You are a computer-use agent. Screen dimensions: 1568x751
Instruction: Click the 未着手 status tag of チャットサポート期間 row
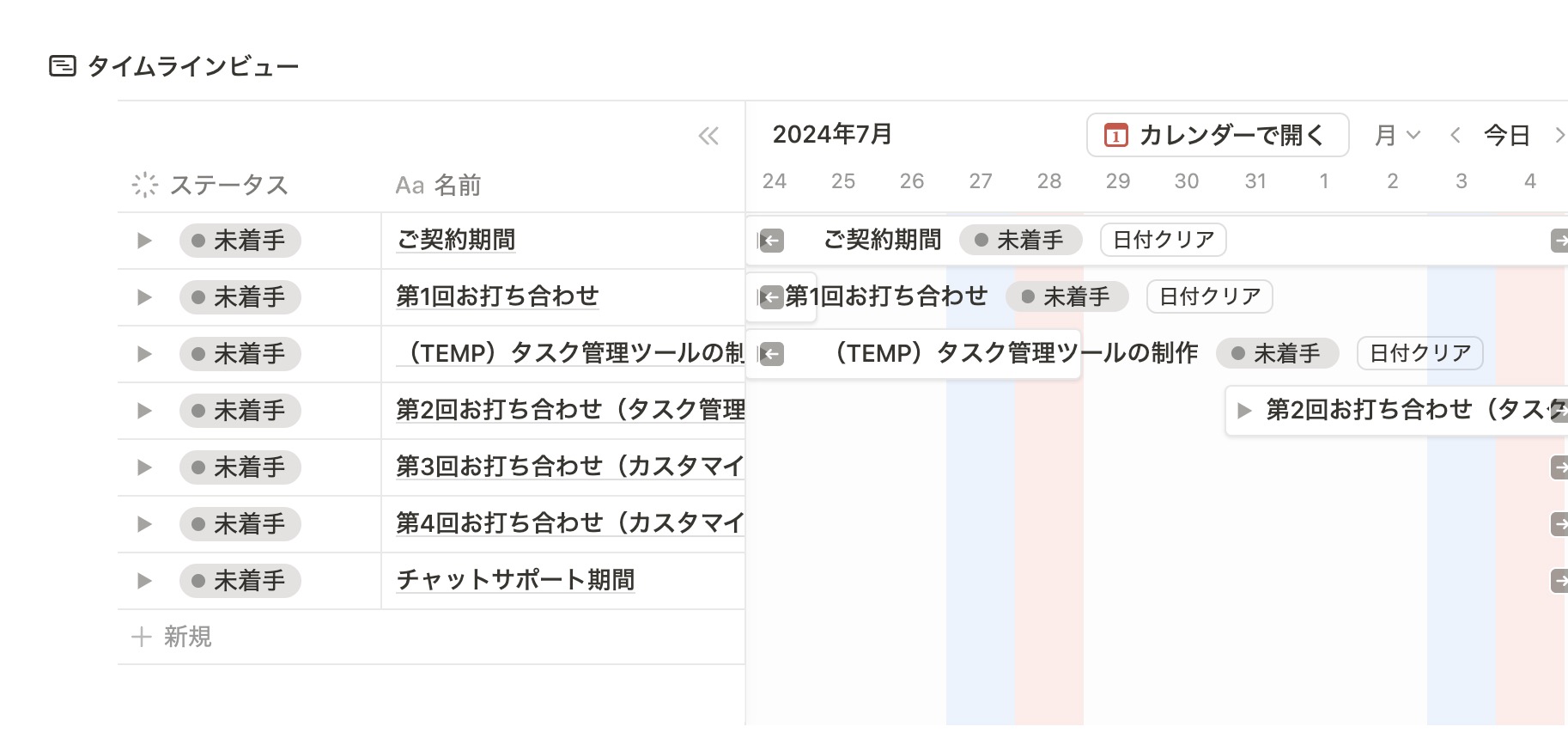coord(240,581)
